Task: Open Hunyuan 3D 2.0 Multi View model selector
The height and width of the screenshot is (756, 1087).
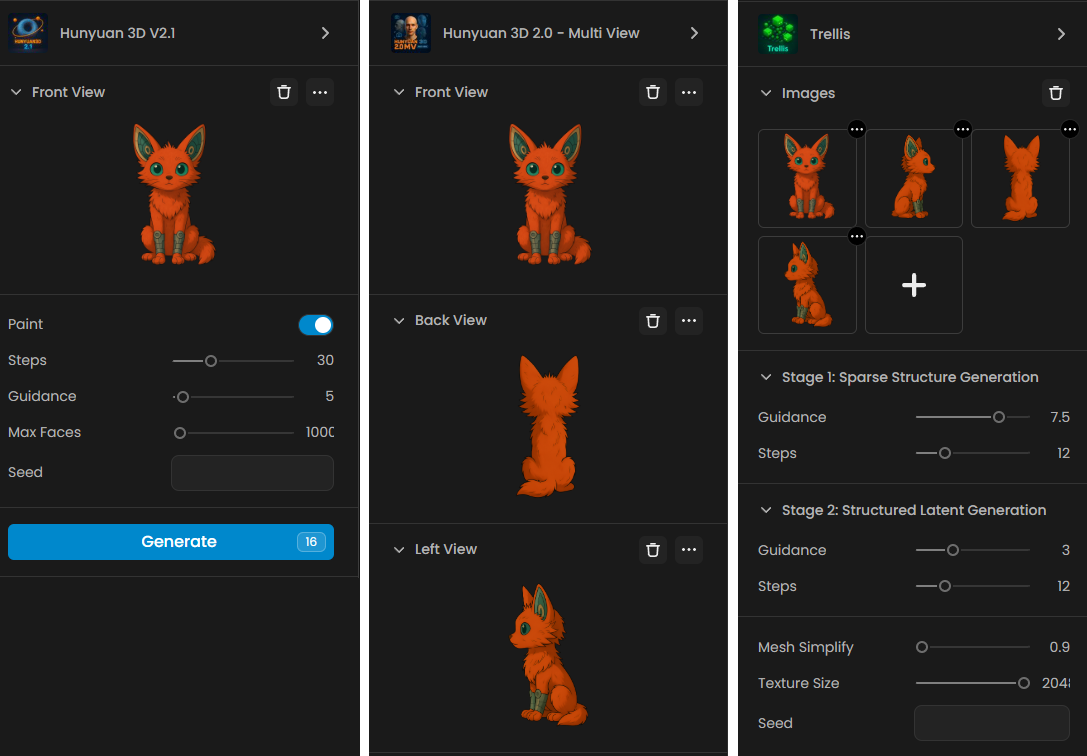Action: click(694, 33)
